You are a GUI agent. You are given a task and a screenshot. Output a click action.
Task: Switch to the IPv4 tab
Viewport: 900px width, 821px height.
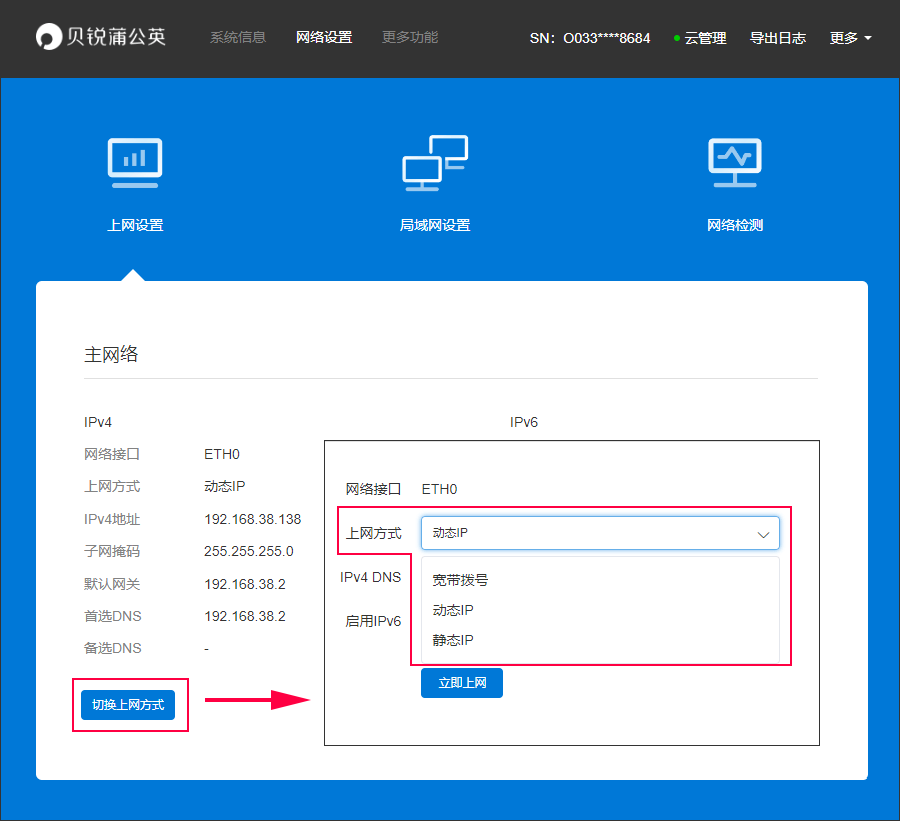pos(98,422)
